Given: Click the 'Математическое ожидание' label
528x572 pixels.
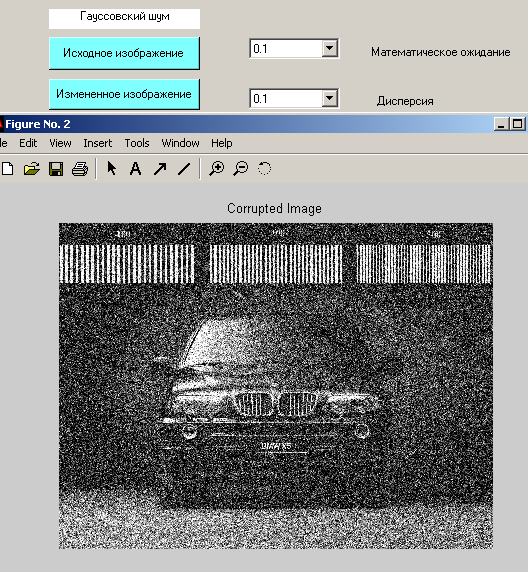Looking at the screenshot, I should (440, 52).
